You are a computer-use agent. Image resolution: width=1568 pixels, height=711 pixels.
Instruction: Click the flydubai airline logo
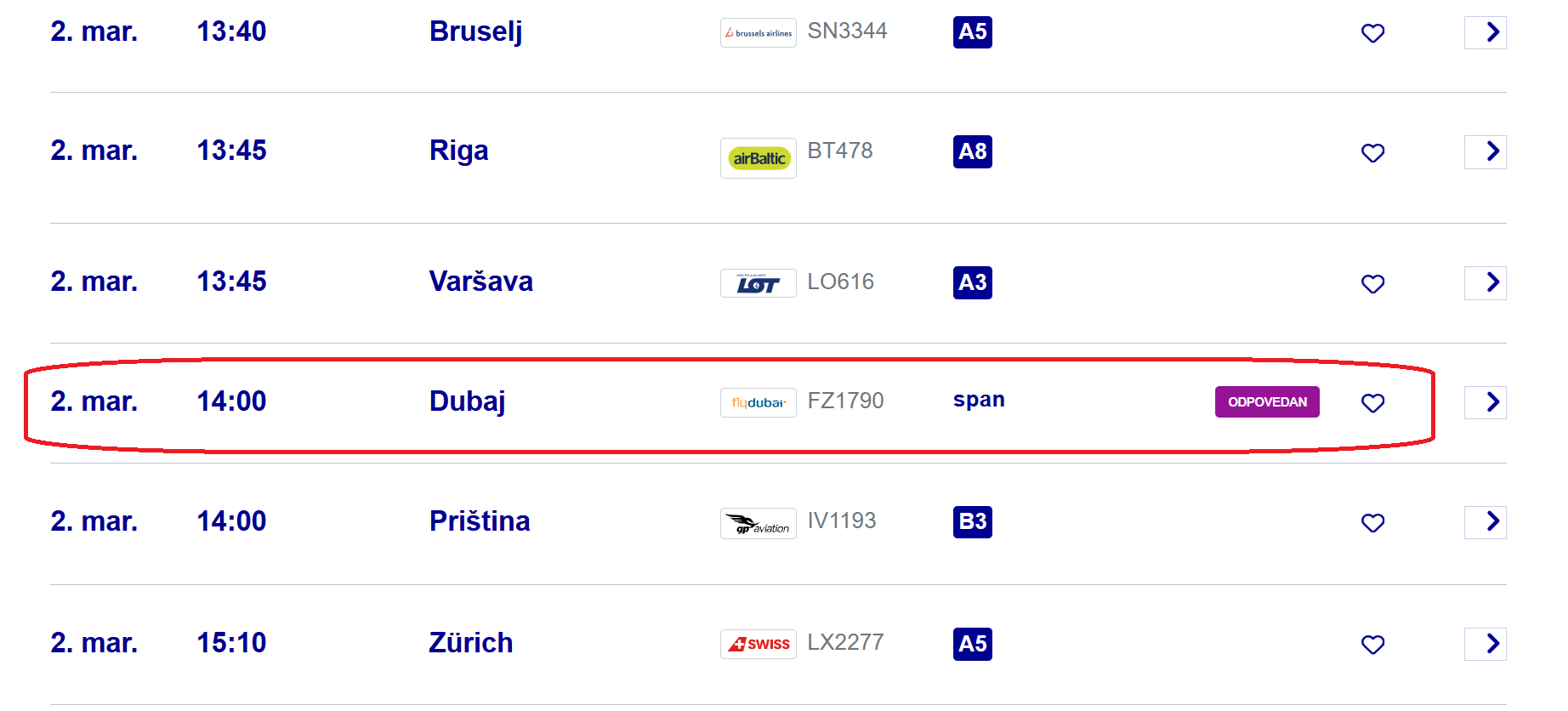tap(758, 403)
